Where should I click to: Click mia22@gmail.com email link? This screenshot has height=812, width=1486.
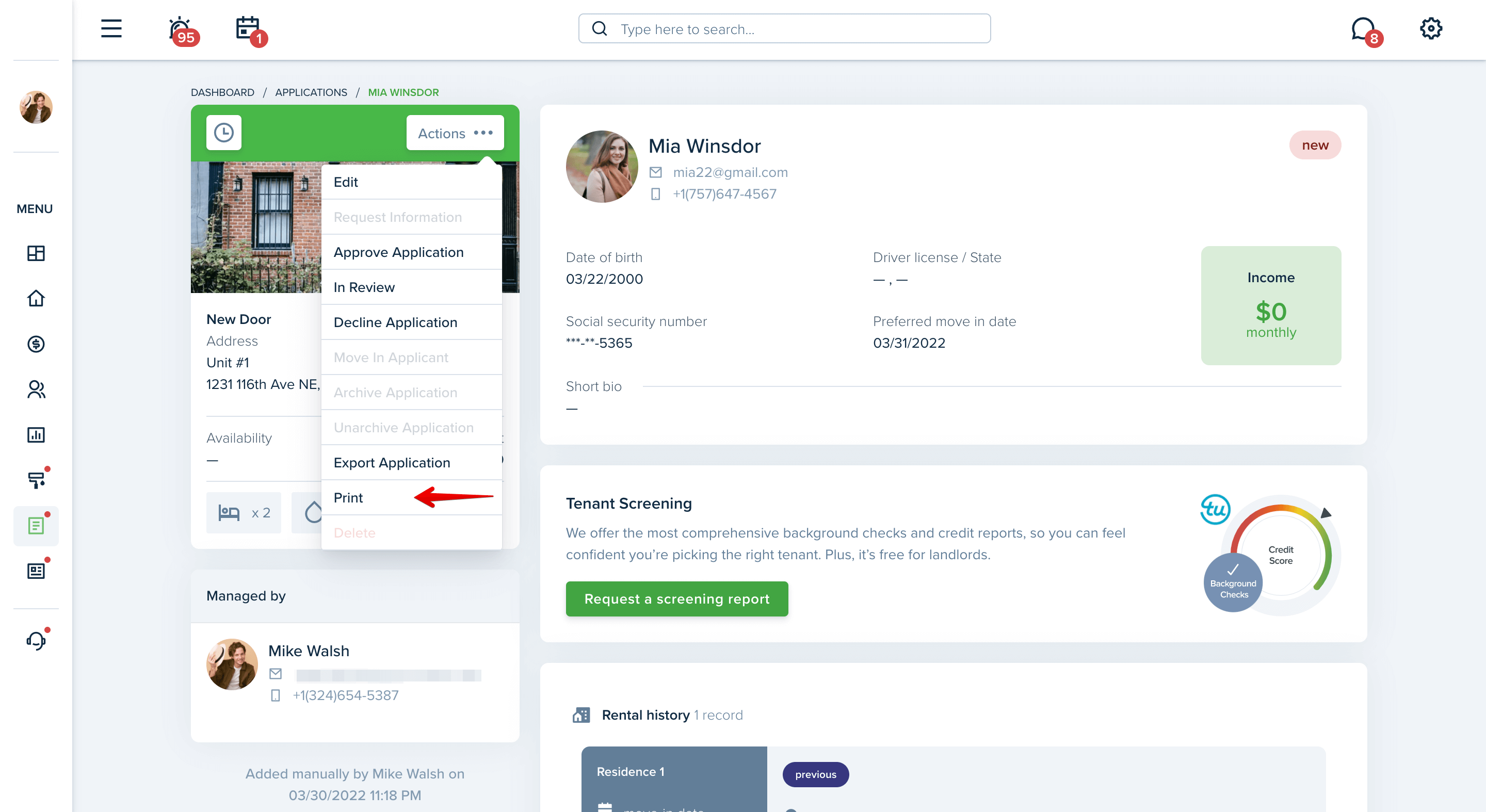coord(730,172)
